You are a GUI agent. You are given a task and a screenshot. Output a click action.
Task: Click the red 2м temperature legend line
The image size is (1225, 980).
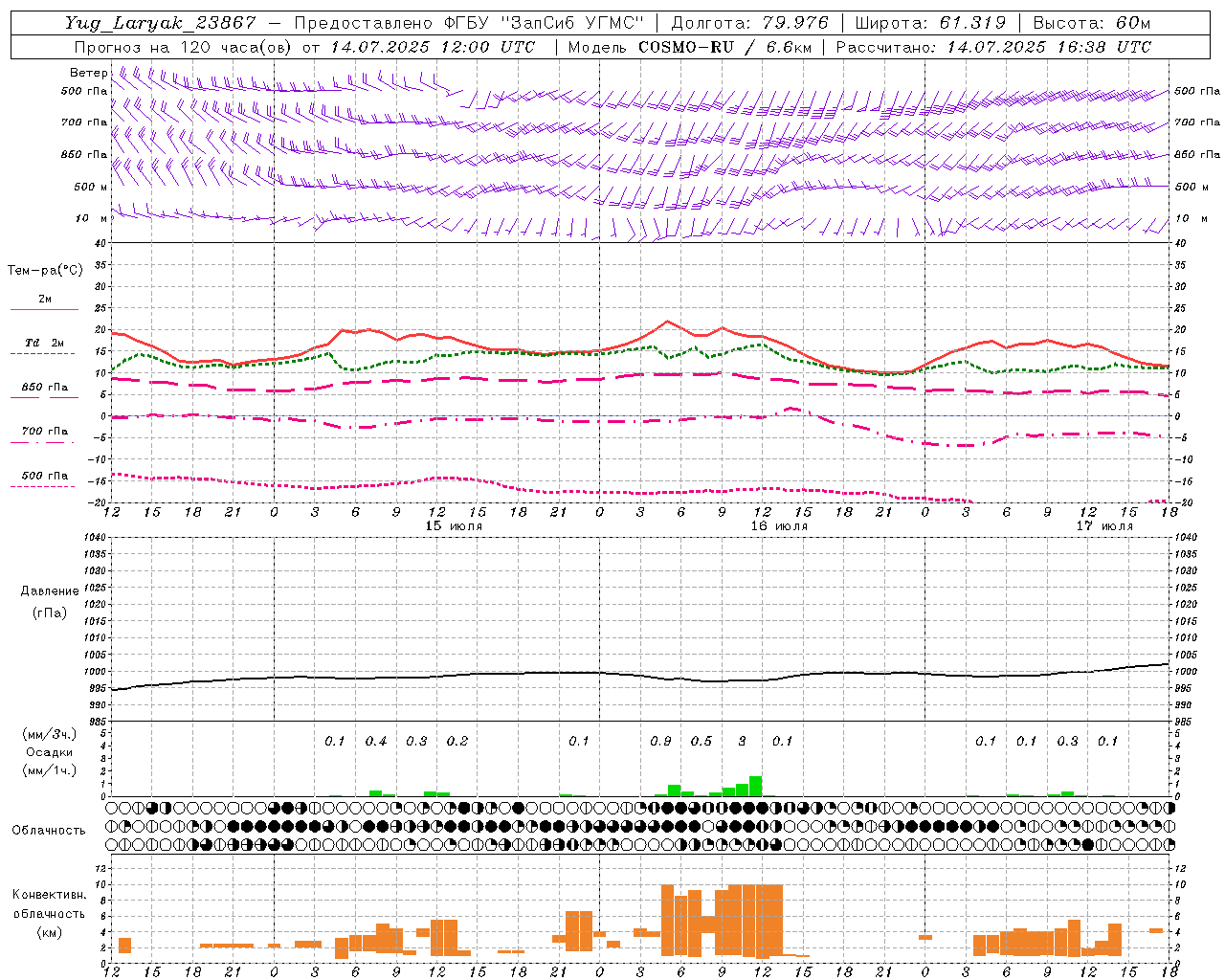tap(44, 309)
